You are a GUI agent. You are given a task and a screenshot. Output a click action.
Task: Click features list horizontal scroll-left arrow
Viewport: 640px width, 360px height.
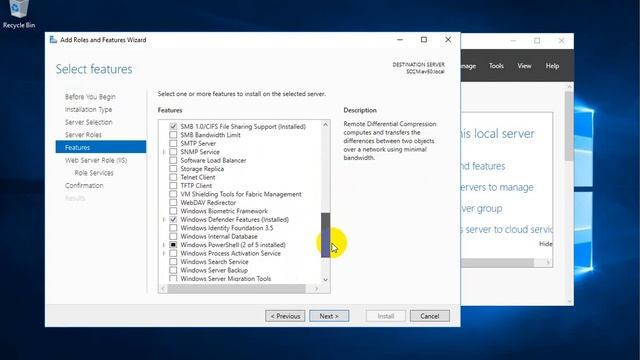(x=163, y=289)
